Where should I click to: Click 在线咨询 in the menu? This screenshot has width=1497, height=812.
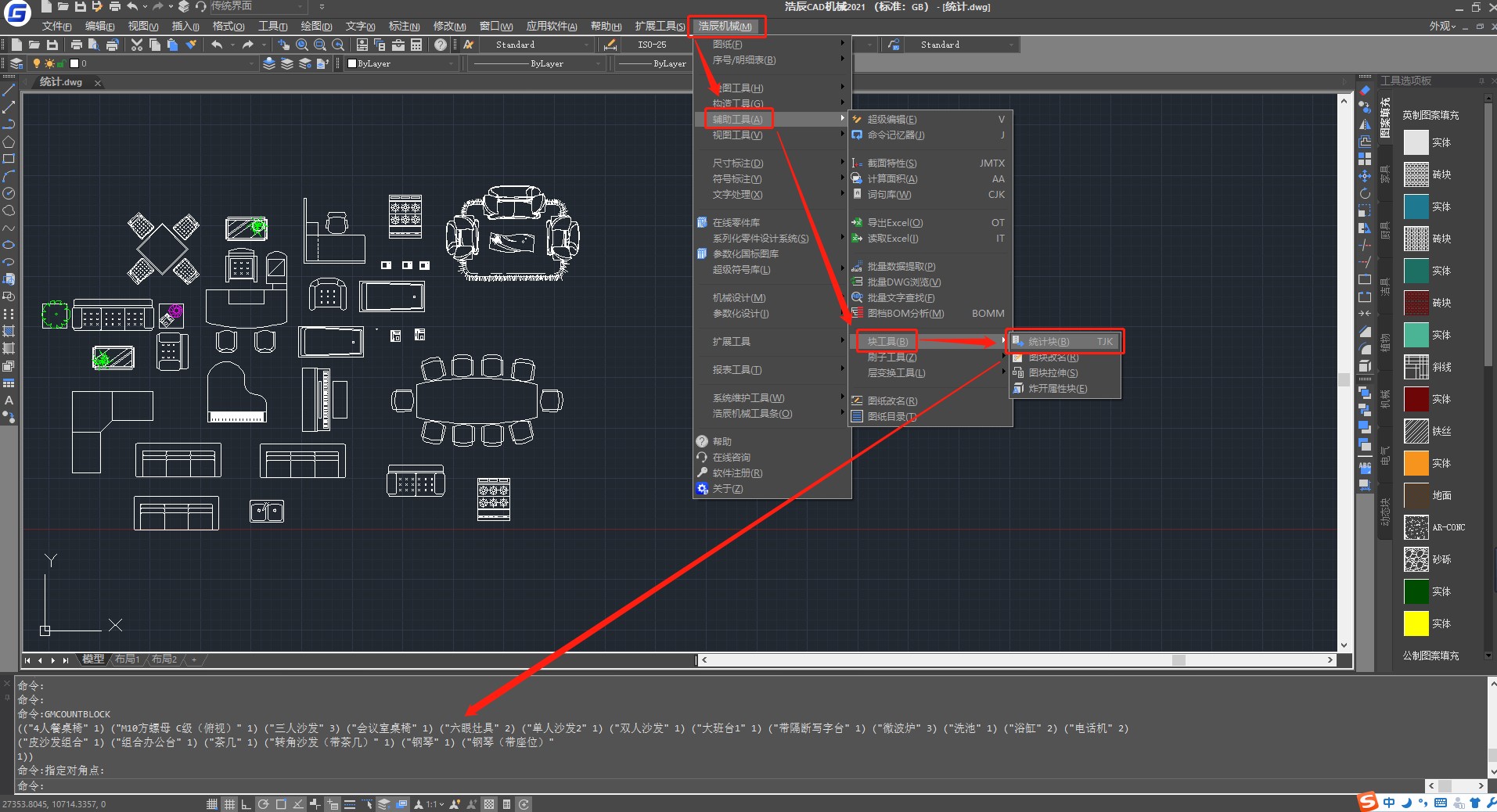(732, 458)
